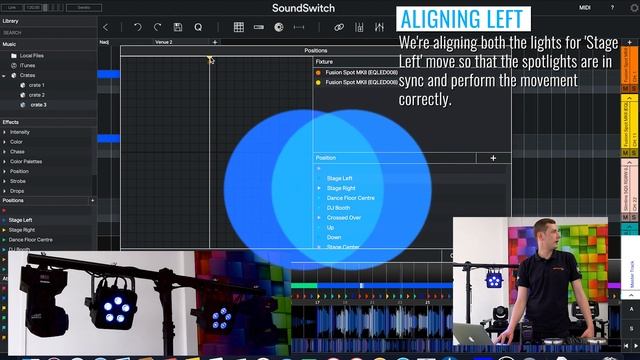640x360 pixels.
Task: Add a new venue tab
Action: pyautogui.click(x=215, y=42)
